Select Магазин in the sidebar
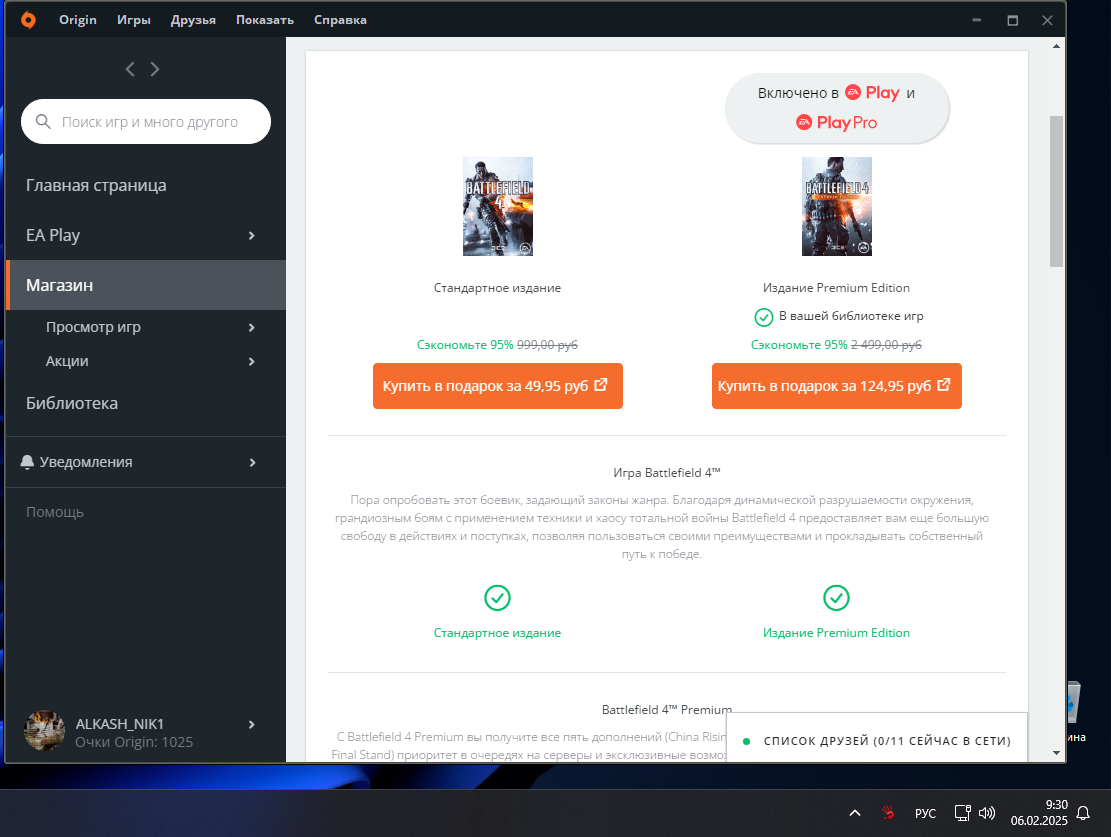The image size is (1111, 837). tap(145, 285)
